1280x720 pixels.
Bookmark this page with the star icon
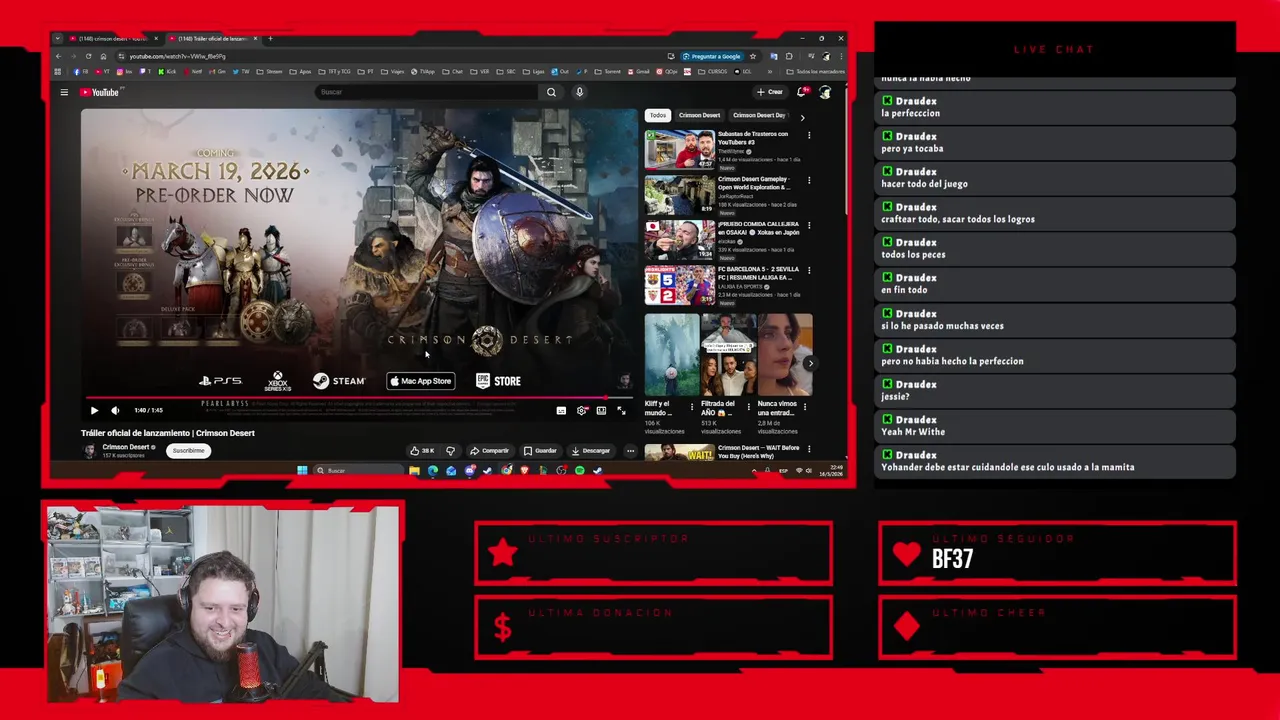tap(753, 56)
